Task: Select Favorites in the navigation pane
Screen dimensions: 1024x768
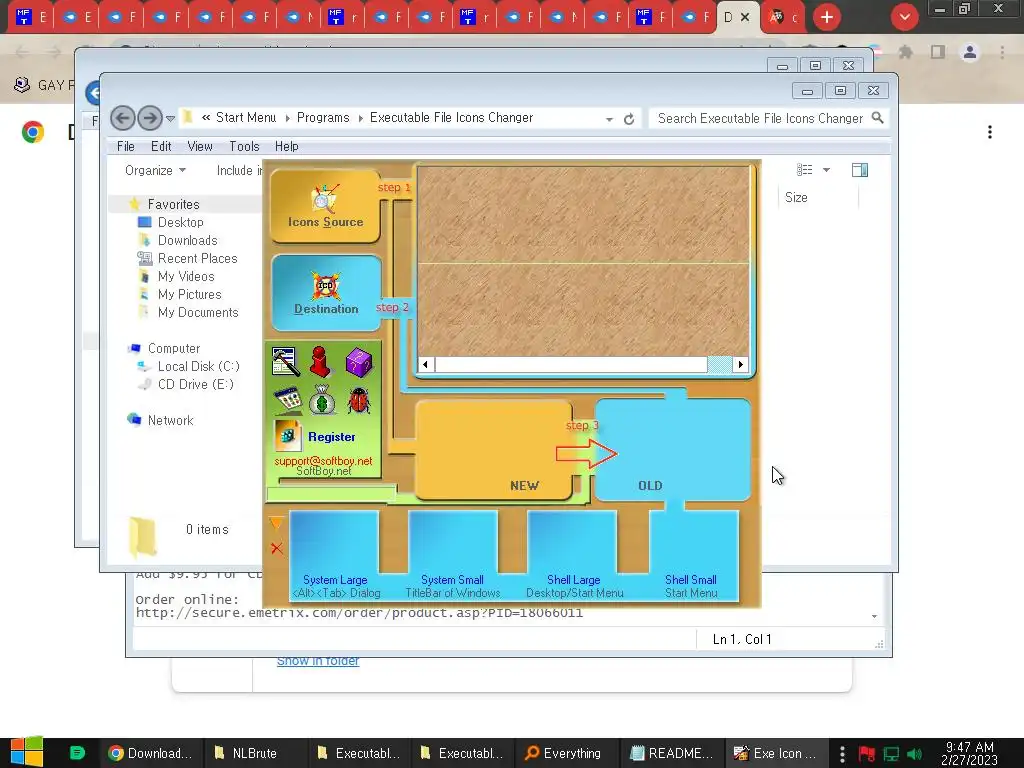Action: coord(173,204)
